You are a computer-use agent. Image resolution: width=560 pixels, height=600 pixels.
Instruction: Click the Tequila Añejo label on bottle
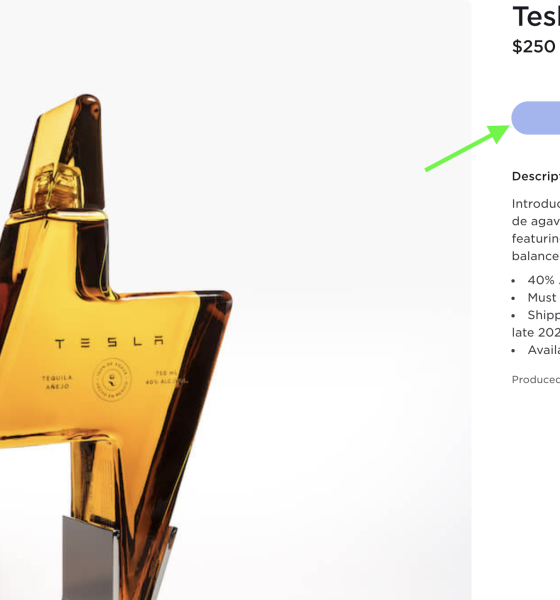(x=57, y=382)
